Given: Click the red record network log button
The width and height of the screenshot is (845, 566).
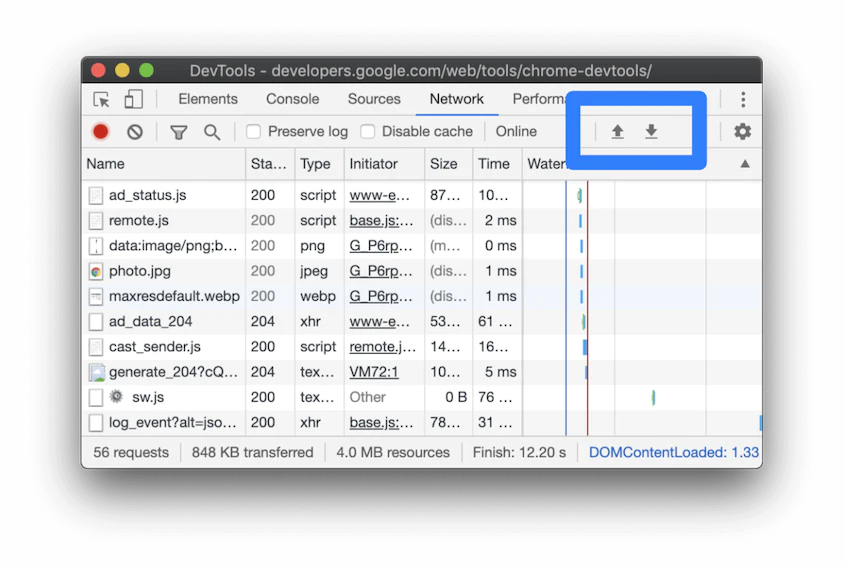Looking at the screenshot, I should tap(101, 132).
